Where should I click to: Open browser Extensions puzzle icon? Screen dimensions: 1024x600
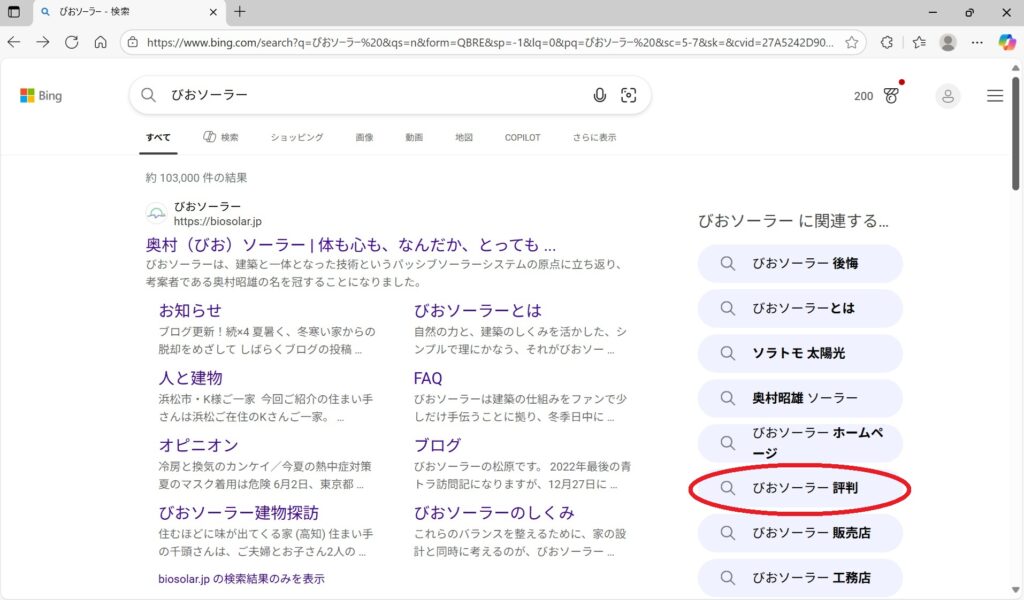pyautogui.click(x=886, y=42)
